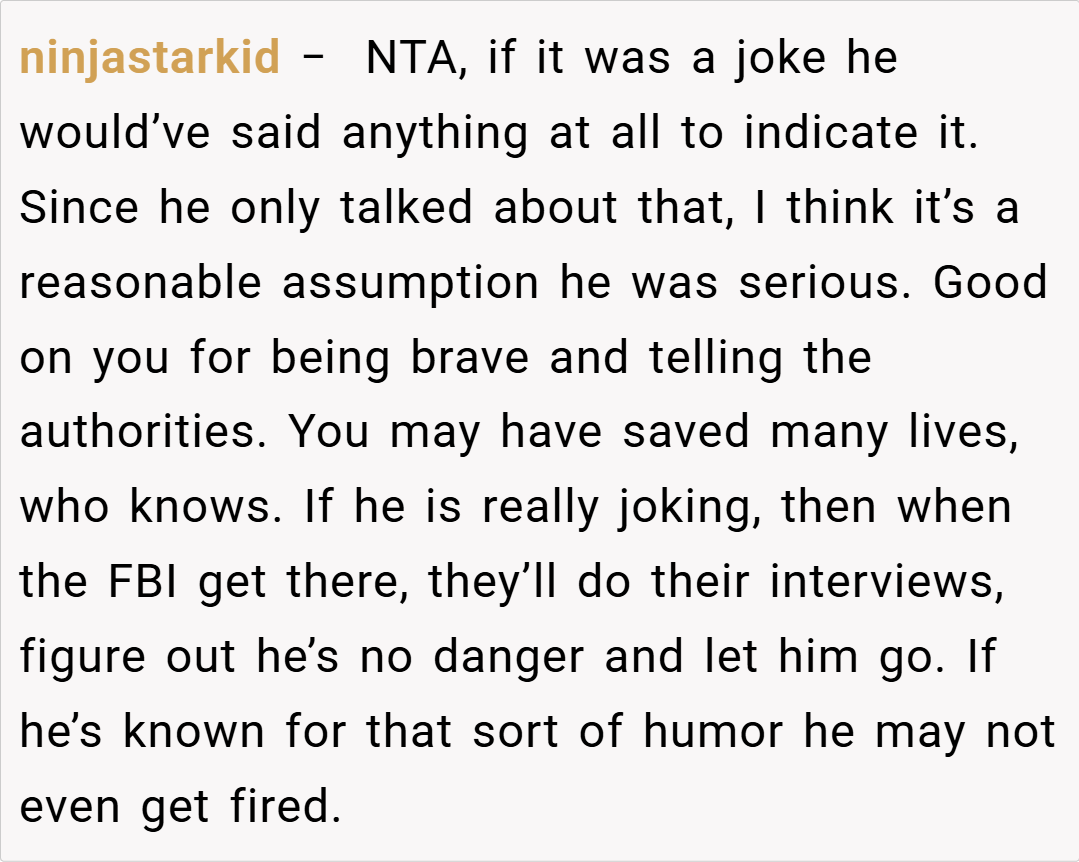This screenshot has width=1079, height=862.
Task: Open the ninjastarkid user profile link
Action: [x=150, y=59]
